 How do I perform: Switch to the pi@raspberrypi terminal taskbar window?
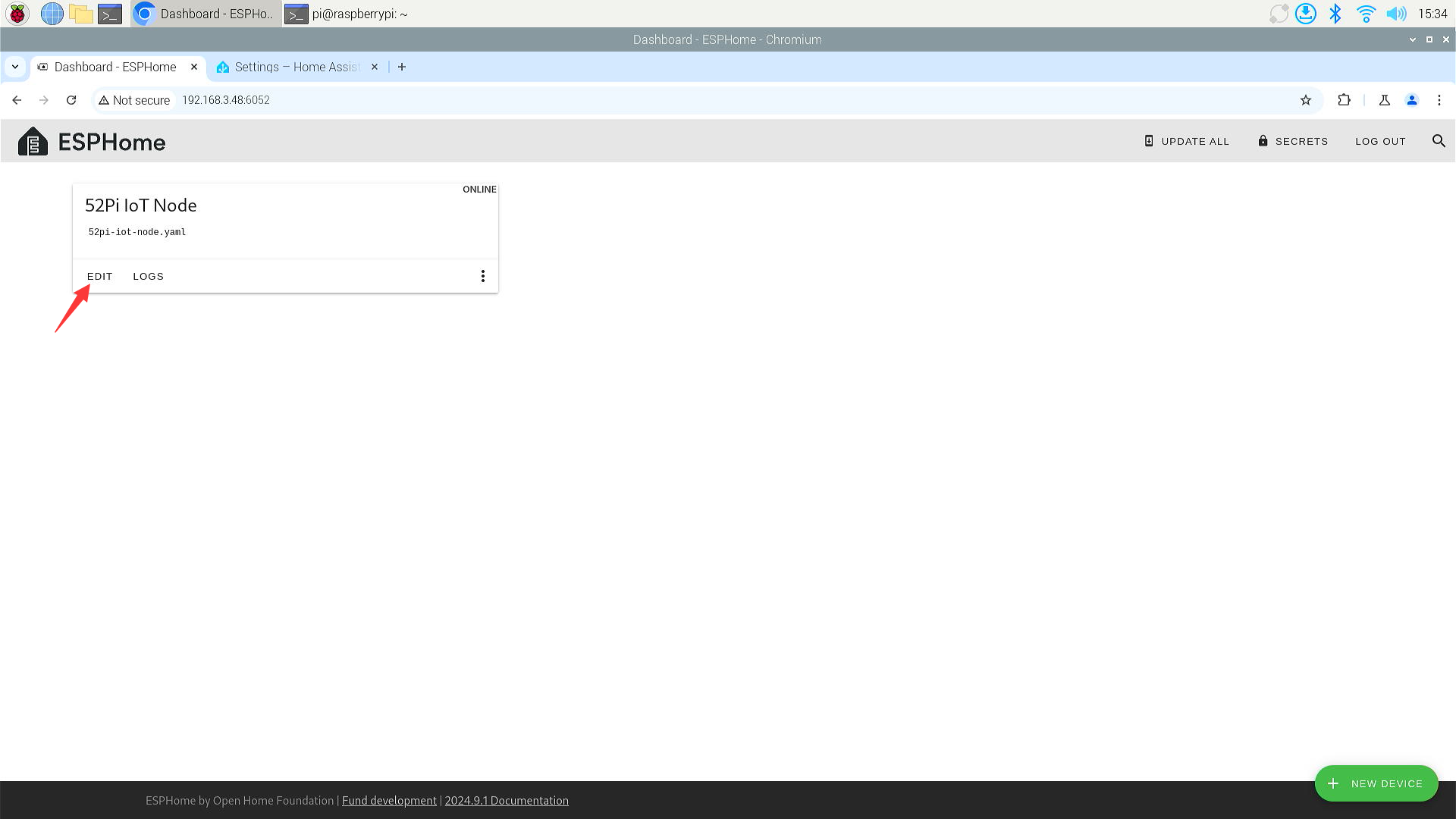tap(348, 14)
